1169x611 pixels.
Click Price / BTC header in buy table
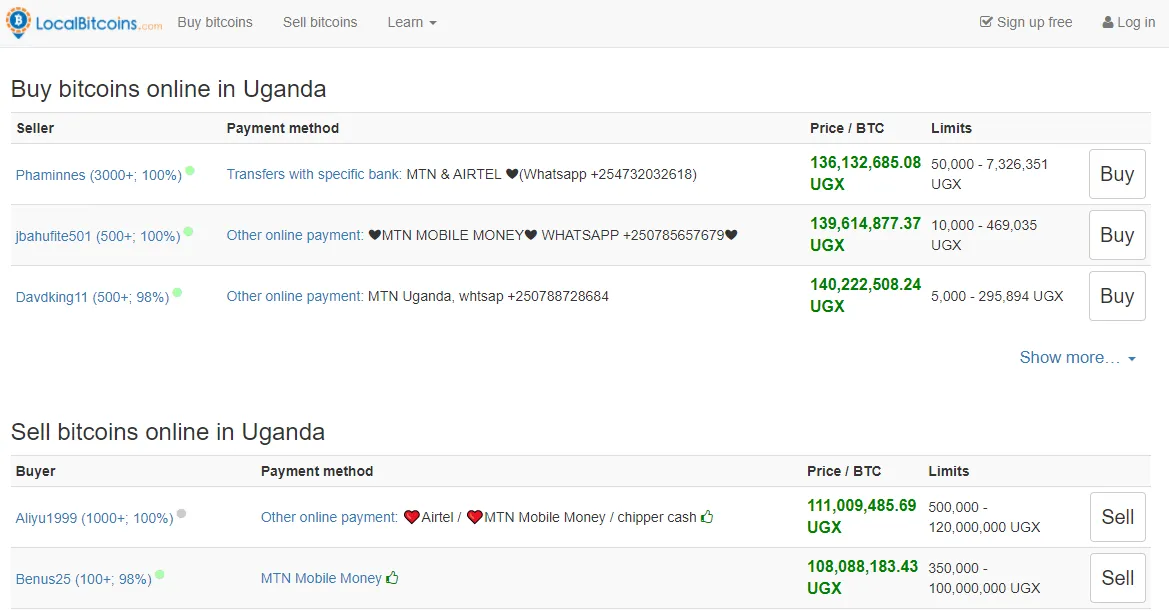pos(847,128)
